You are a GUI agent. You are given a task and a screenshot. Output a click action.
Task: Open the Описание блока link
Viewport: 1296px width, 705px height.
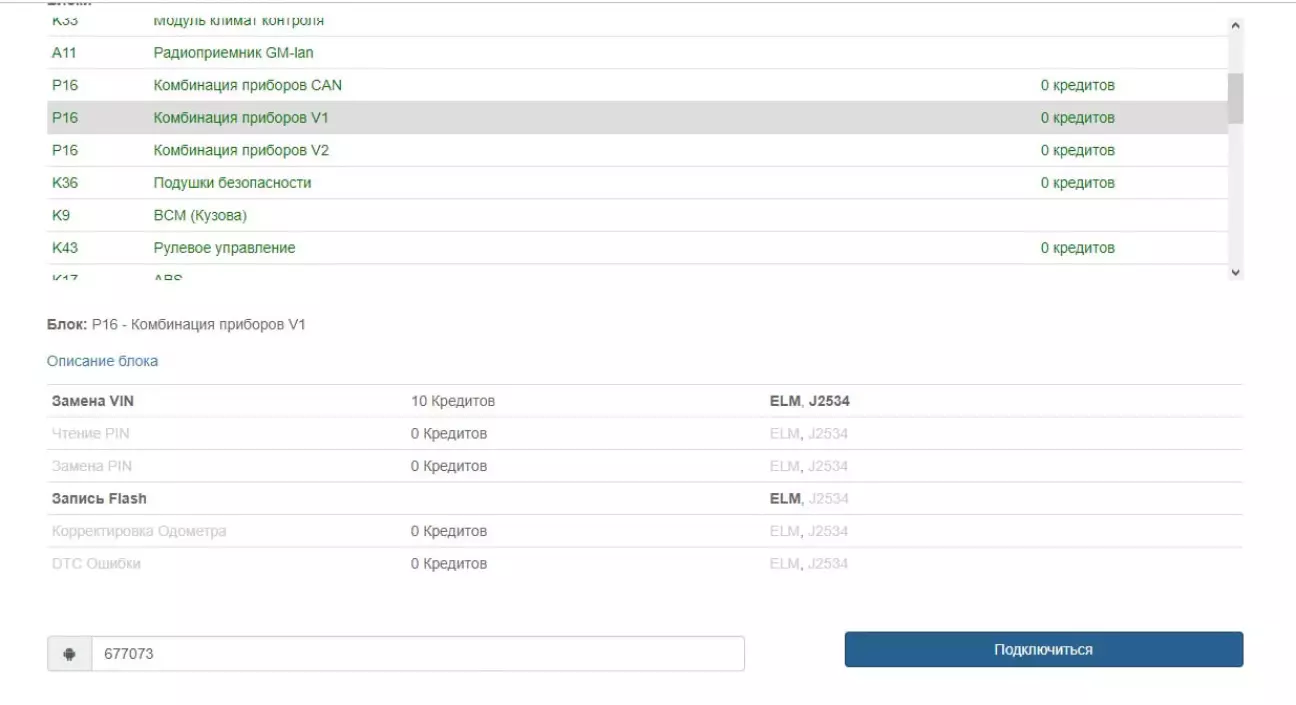102,361
